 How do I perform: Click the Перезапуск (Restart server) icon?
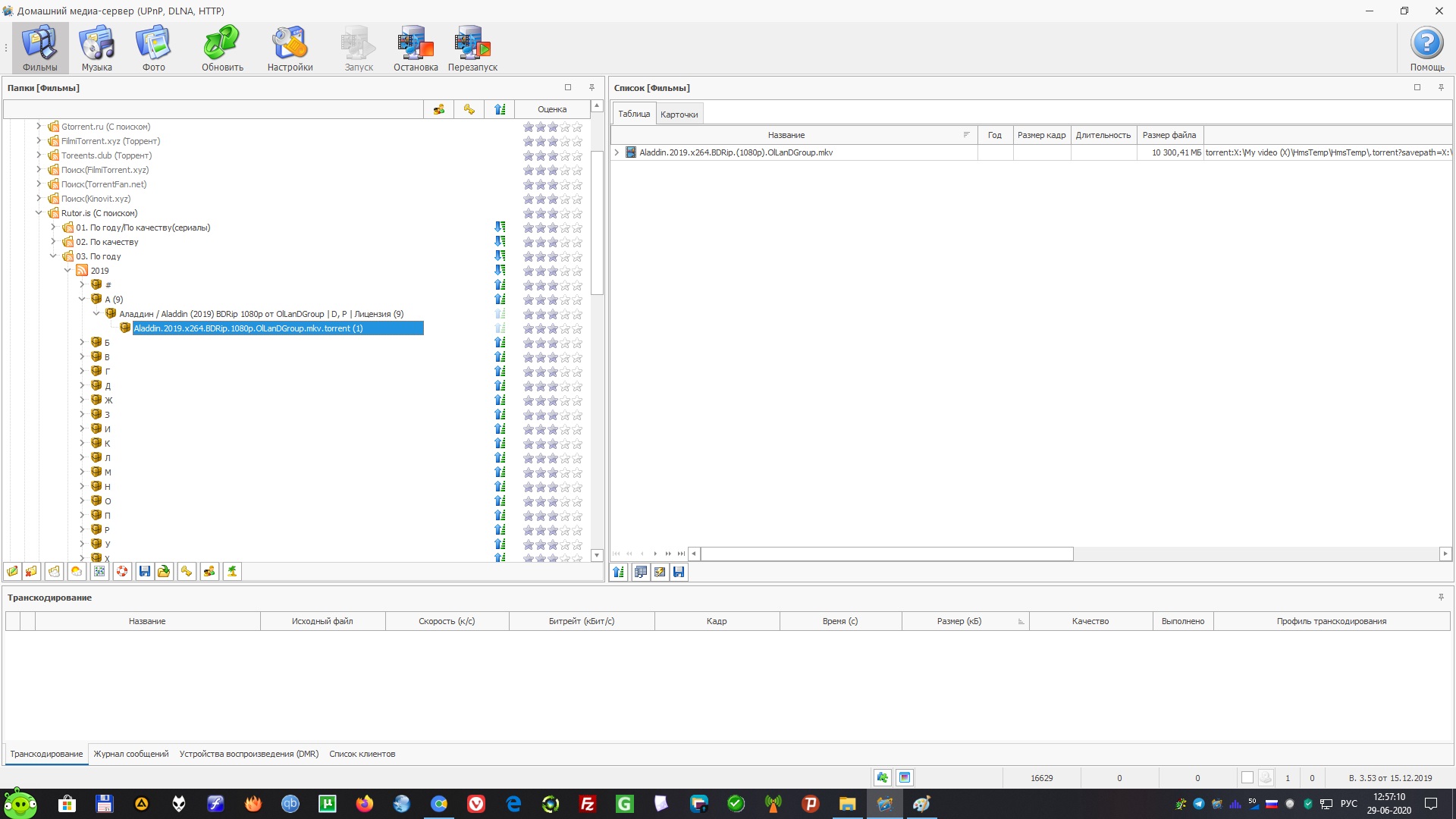[x=472, y=48]
